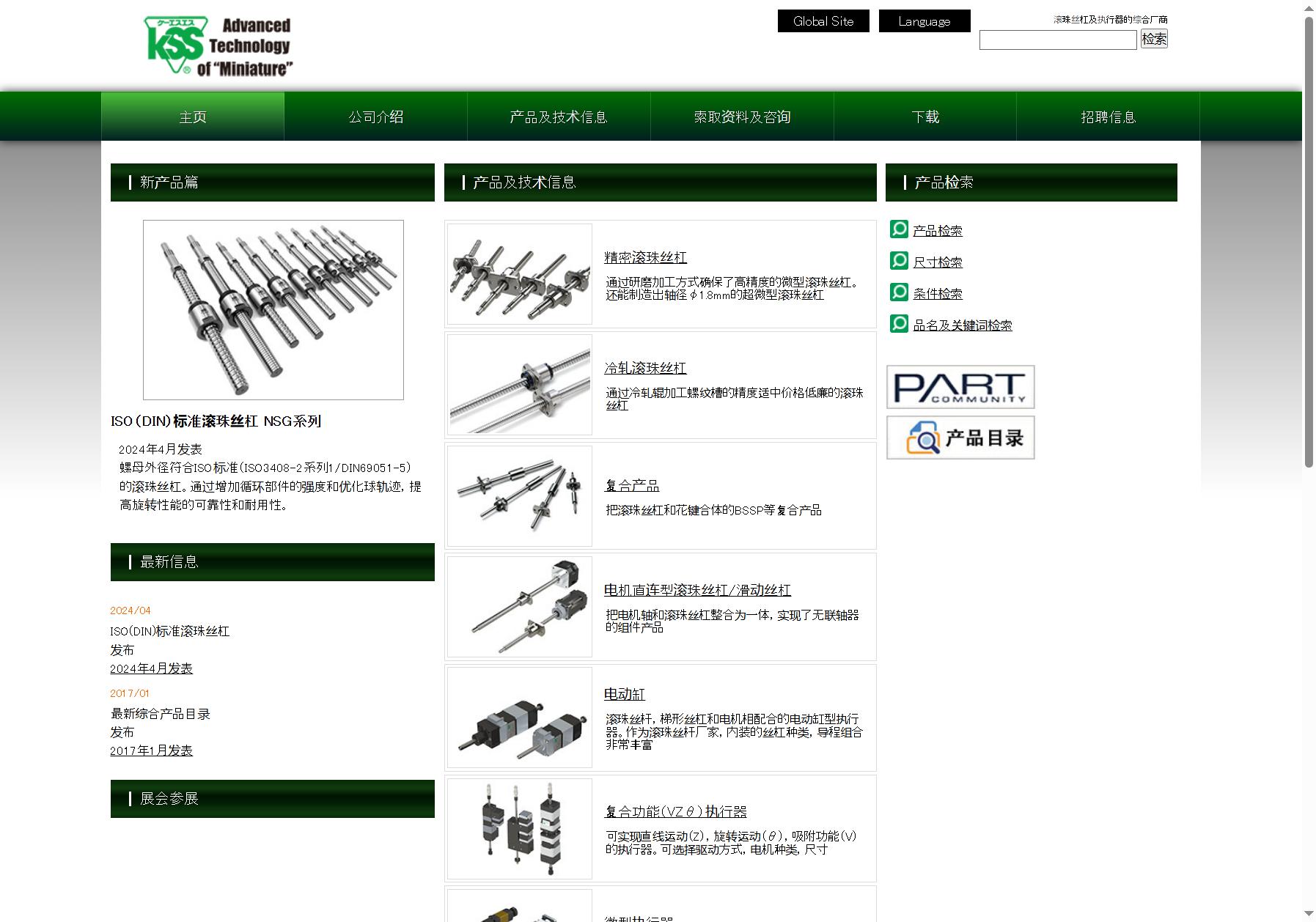Image resolution: width=1316 pixels, height=922 pixels.
Task: Click the green icon beside 尺寸检索
Action: (899, 261)
